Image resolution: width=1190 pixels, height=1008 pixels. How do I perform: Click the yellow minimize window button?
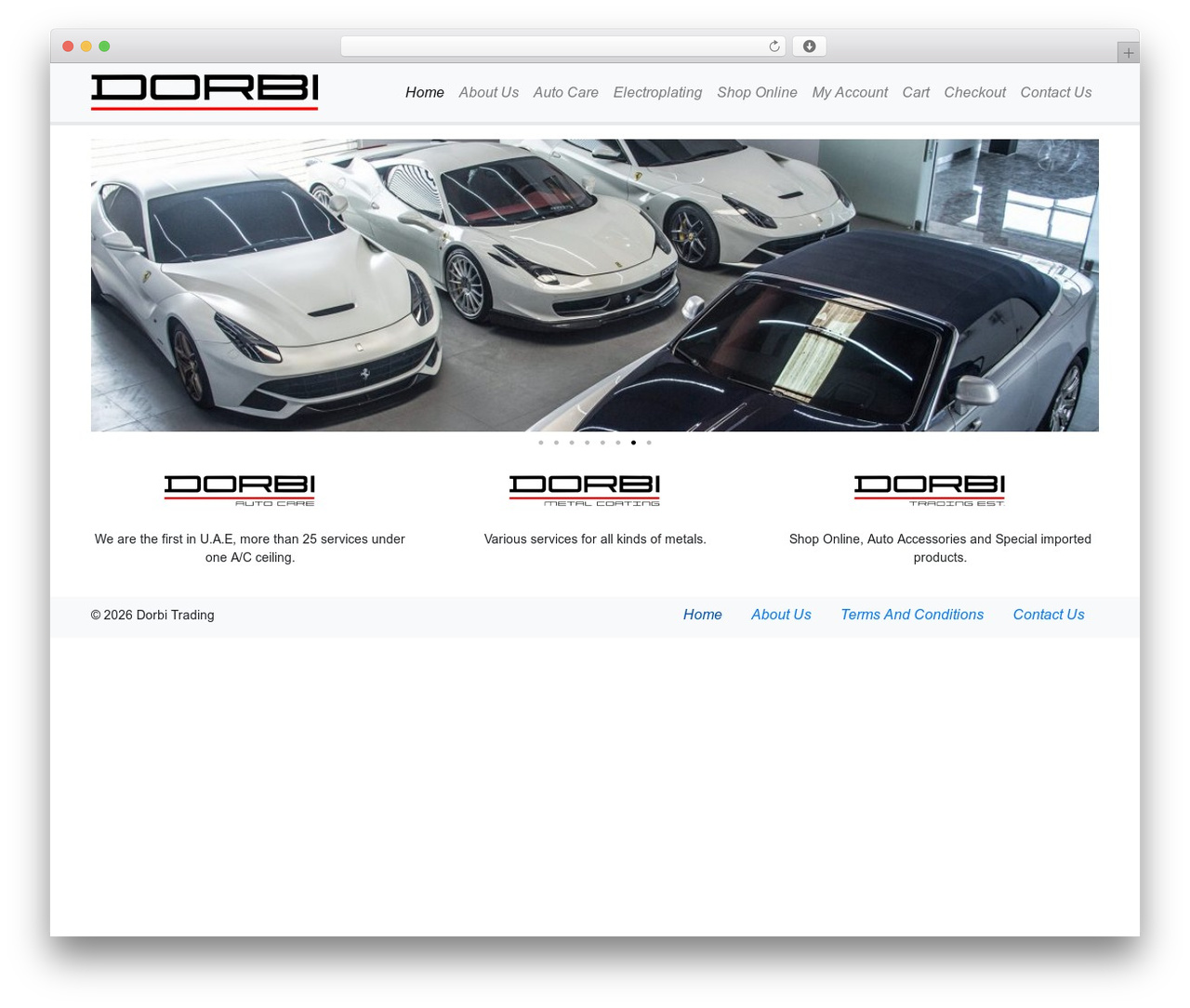(x=86, y=46)
